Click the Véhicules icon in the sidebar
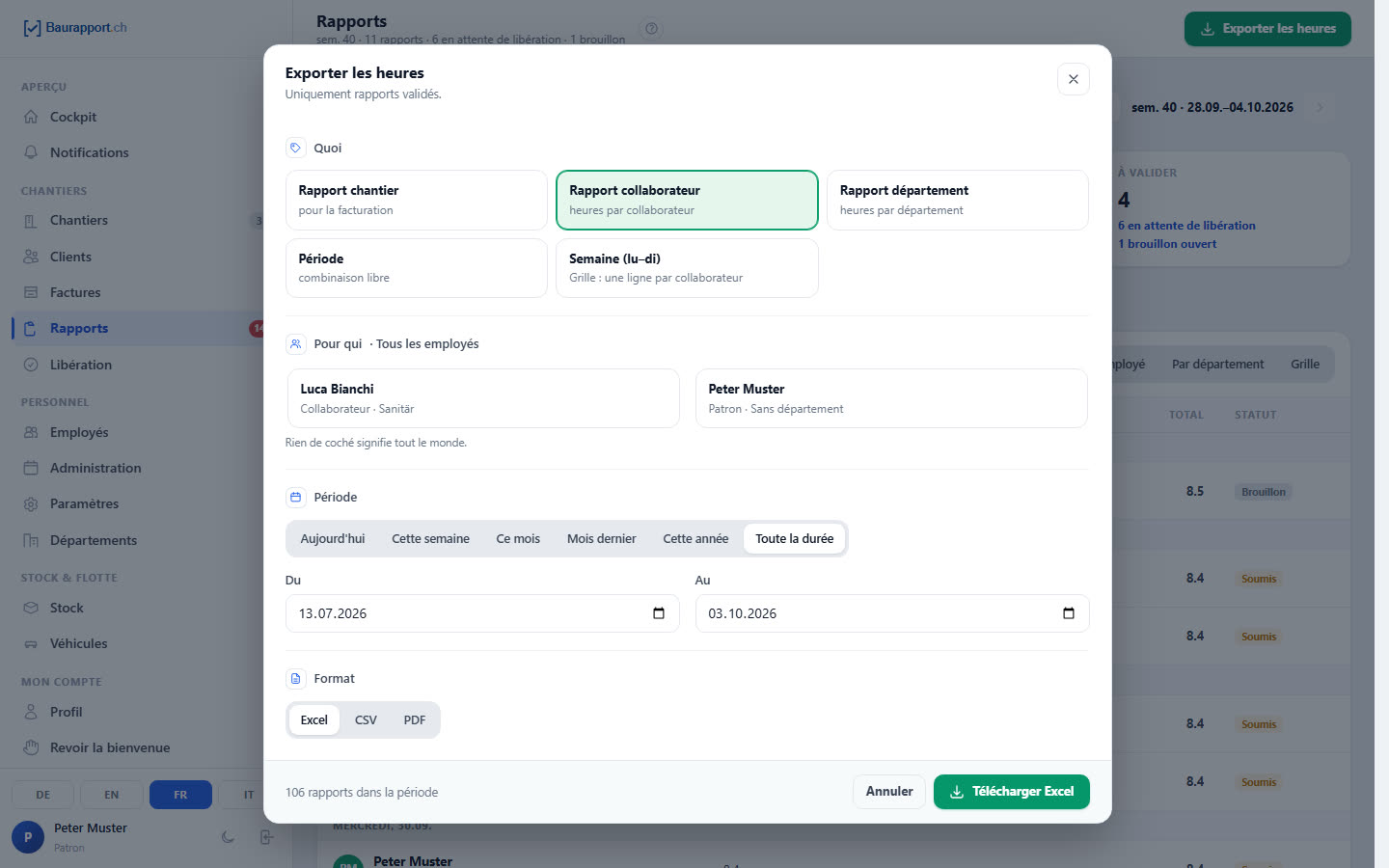The height and width of the screenshot is (868, 1389). pos(31,643)
